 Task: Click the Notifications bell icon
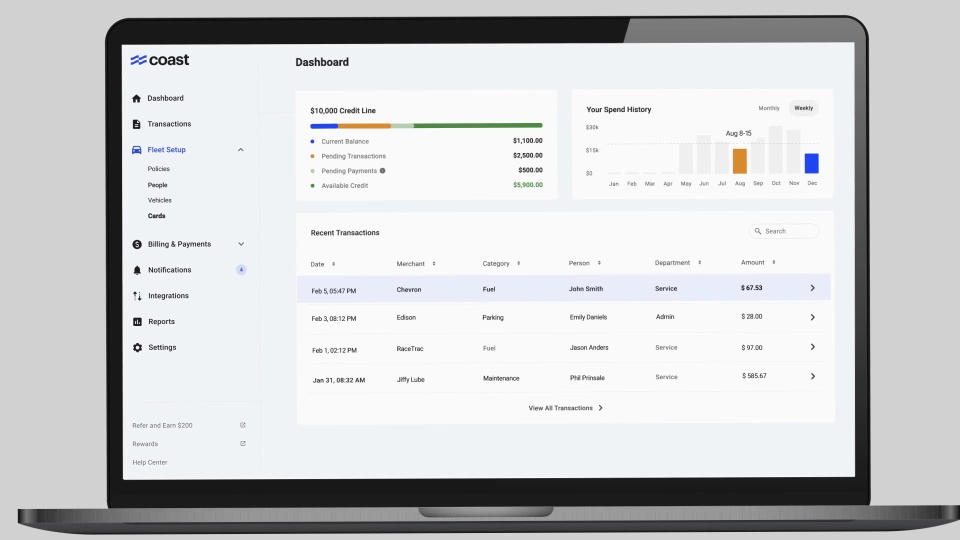(x=137, y=270)
